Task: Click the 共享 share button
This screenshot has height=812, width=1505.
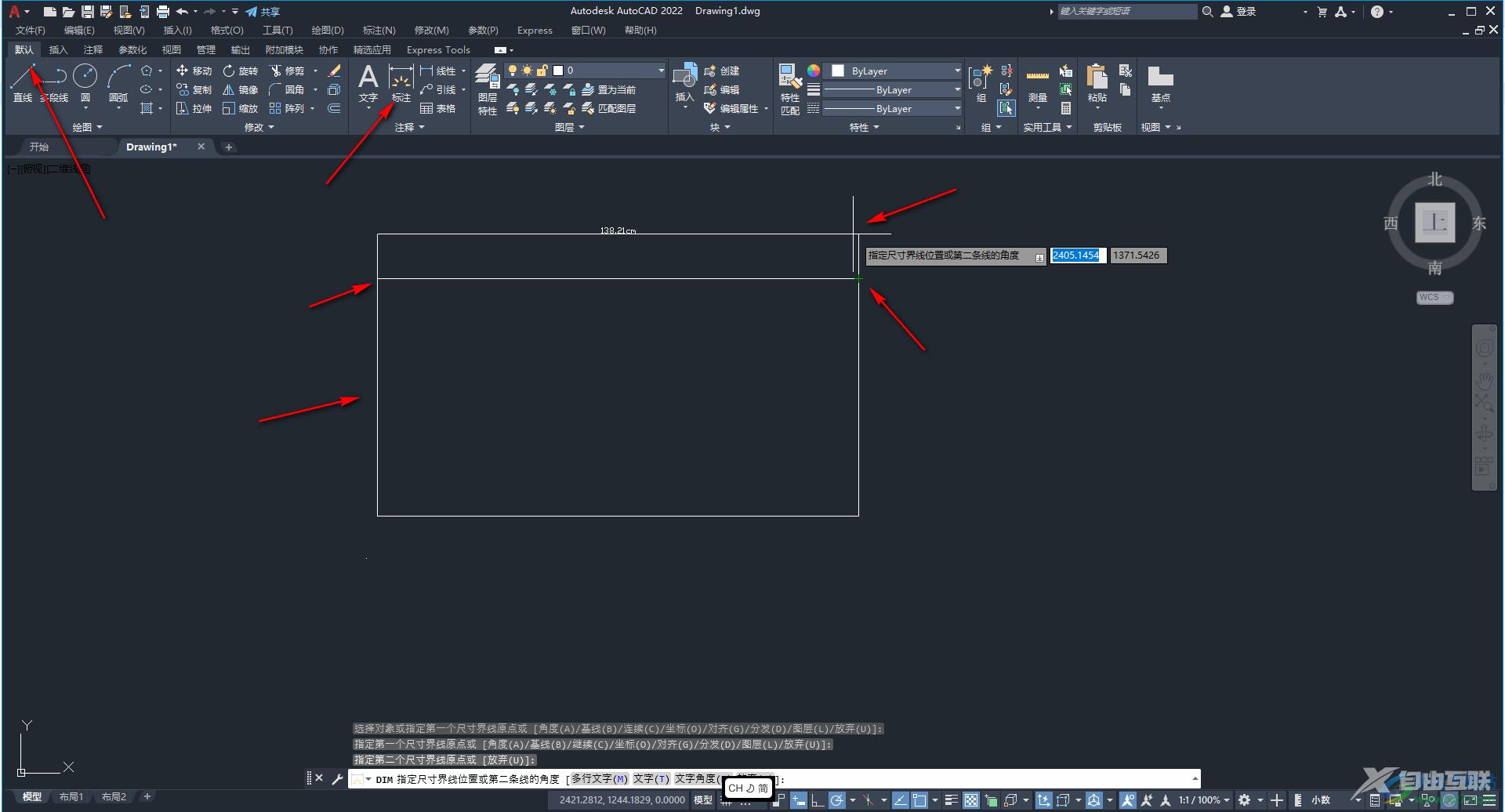Action: 263,12
